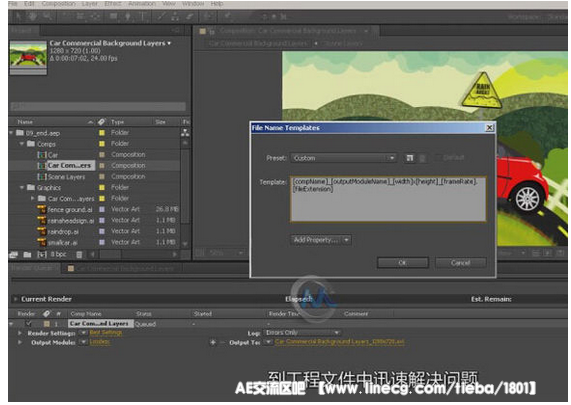Click the plus icon beside Output To
571x405 pixels.
point(213,342)
